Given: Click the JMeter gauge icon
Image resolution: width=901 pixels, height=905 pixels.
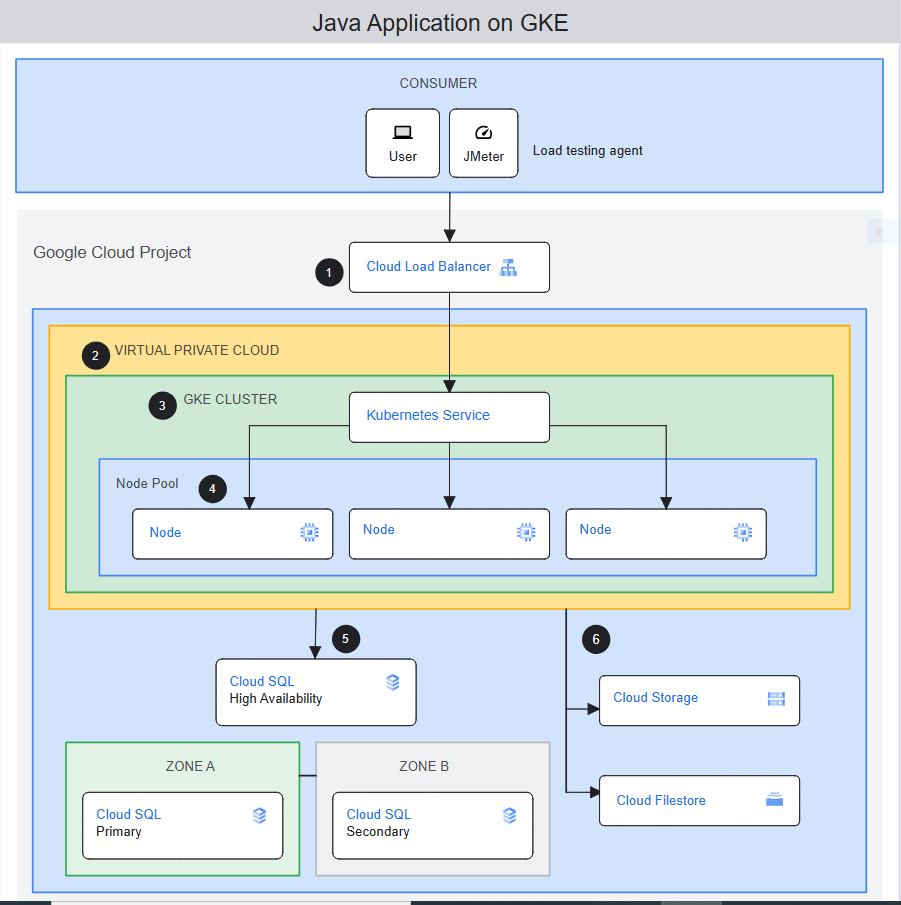Looking at the screenshot, I should pos(483,133).
